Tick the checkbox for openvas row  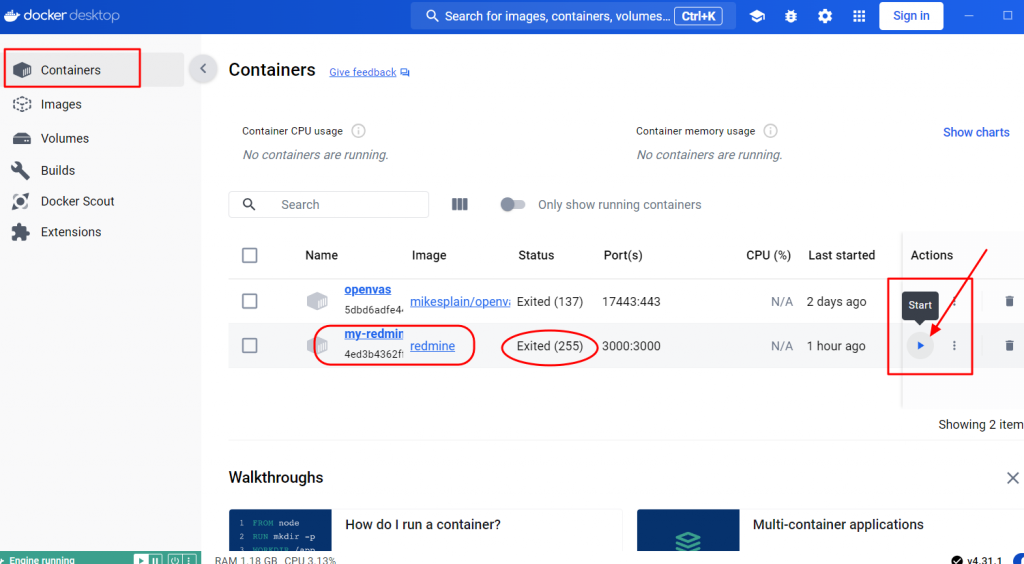(x=249, y=301)
